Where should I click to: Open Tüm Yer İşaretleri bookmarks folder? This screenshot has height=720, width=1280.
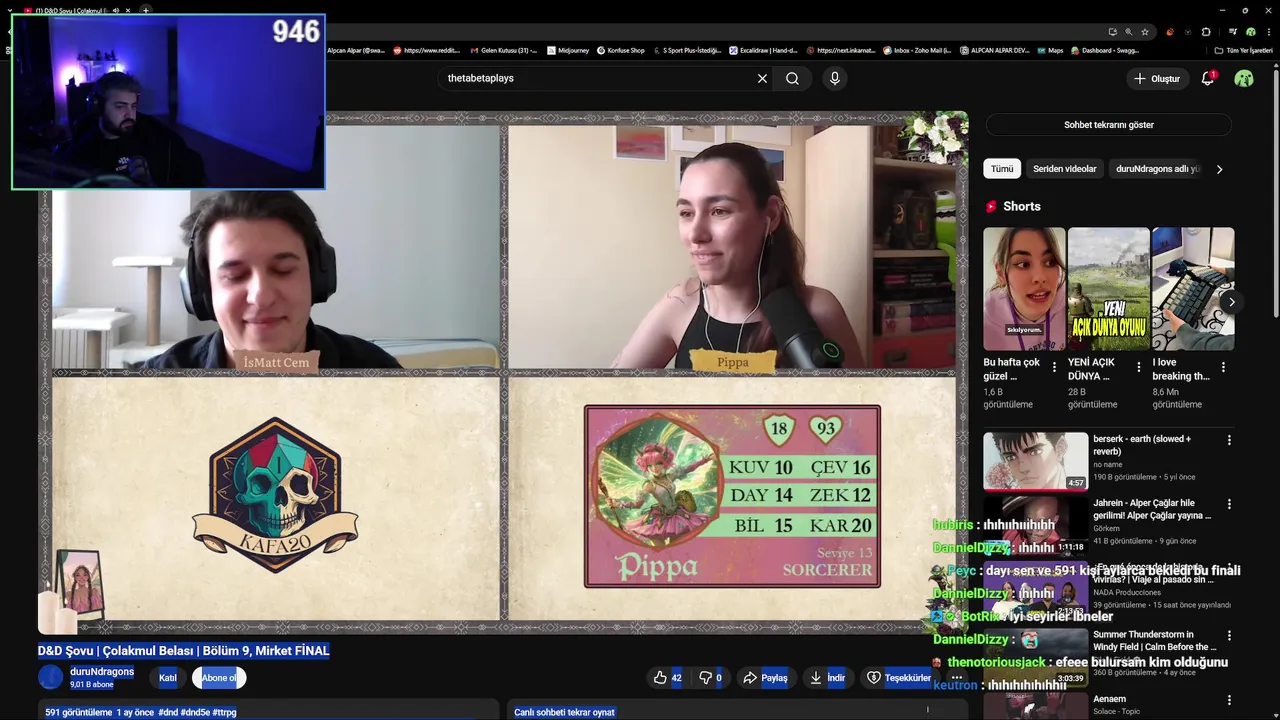coord(1243,50)
